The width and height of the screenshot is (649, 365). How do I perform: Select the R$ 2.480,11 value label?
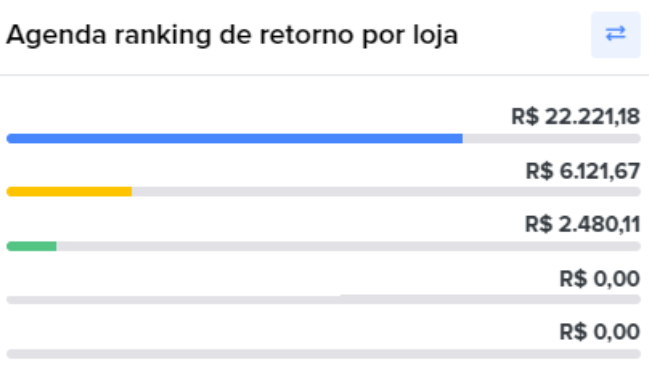click(x=583, y=224)
